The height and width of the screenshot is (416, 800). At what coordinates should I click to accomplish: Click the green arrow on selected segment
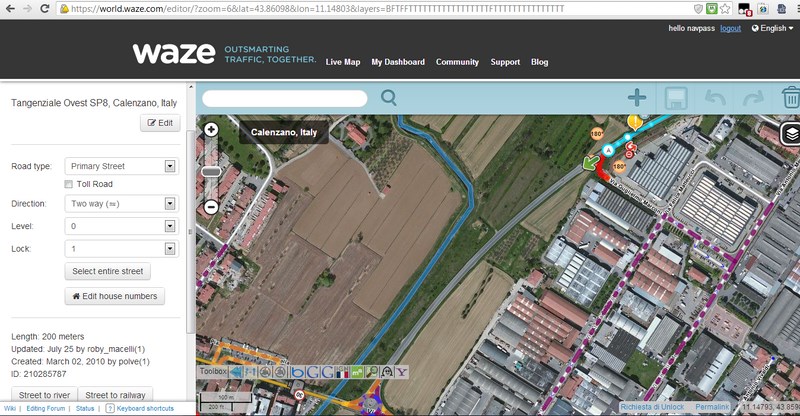pos(591,163)
